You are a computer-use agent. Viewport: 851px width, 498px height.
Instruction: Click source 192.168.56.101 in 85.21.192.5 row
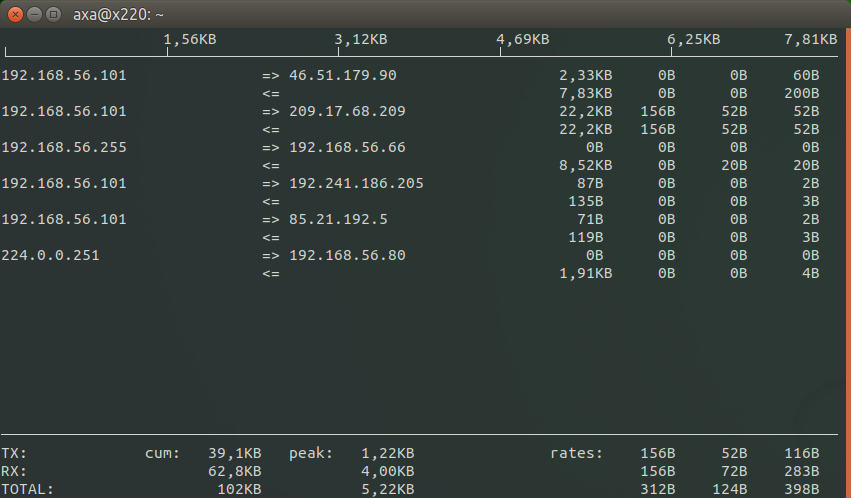click(x=64, y=219)
